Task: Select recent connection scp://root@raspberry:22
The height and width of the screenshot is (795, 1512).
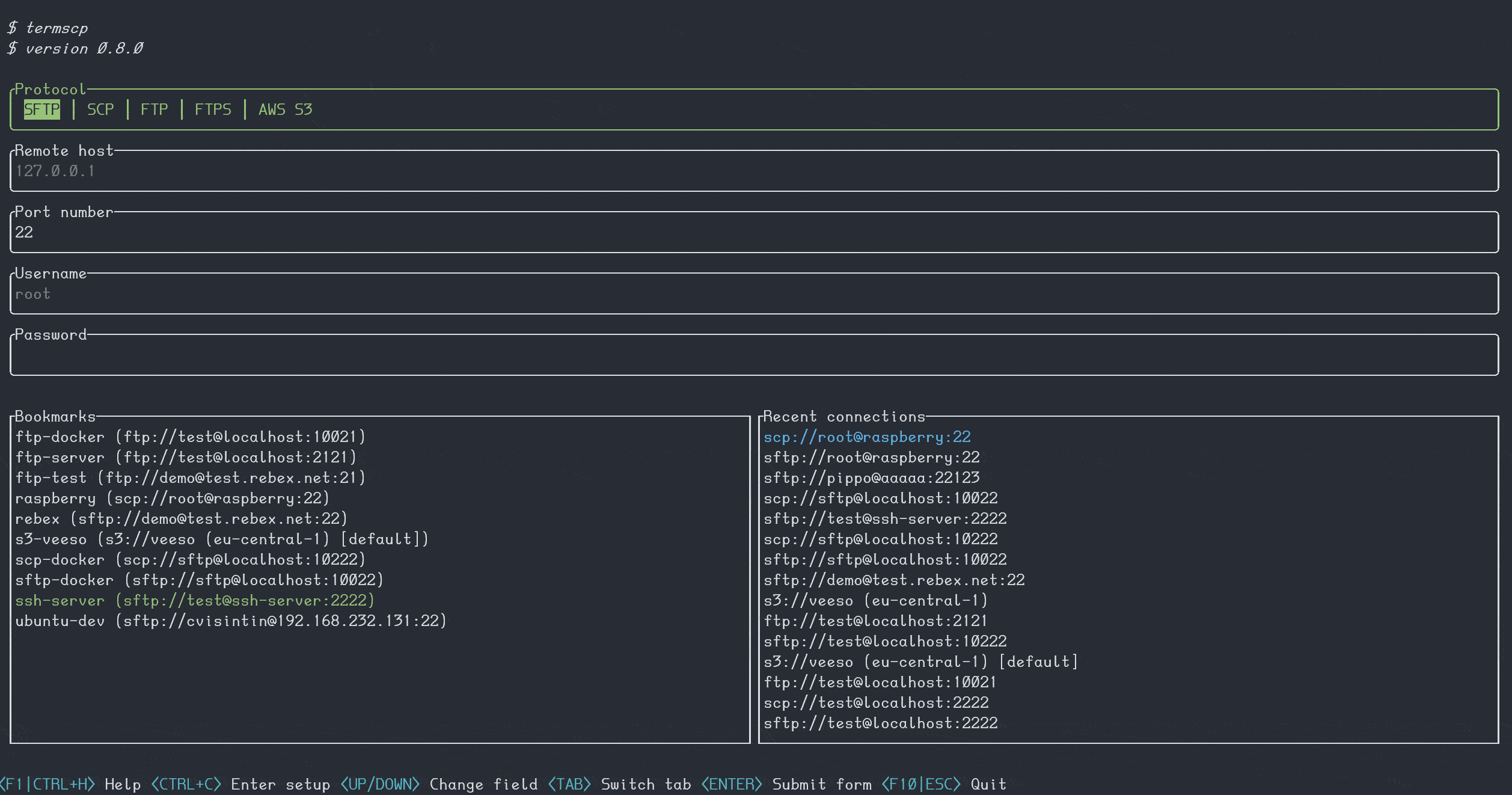Action: pos(867,437)
